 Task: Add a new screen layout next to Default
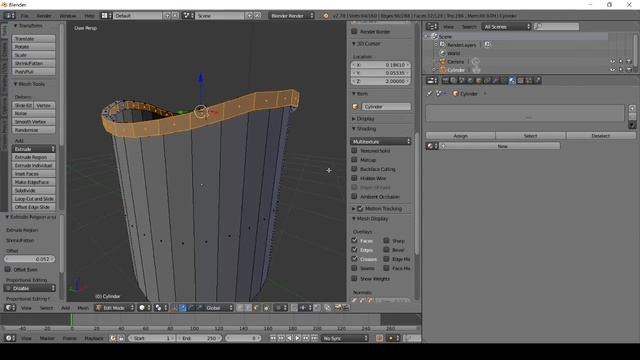coord(167,16)
